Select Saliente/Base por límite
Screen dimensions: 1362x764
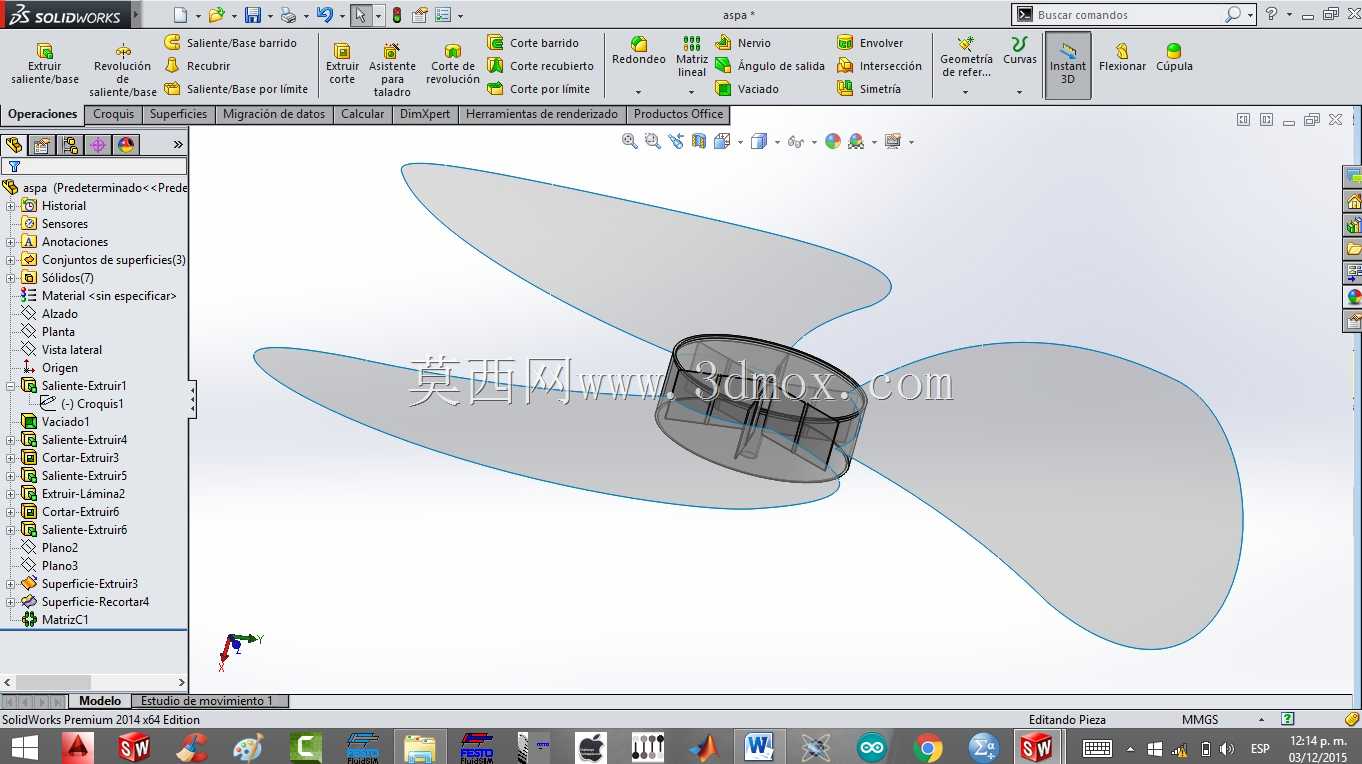236,89
